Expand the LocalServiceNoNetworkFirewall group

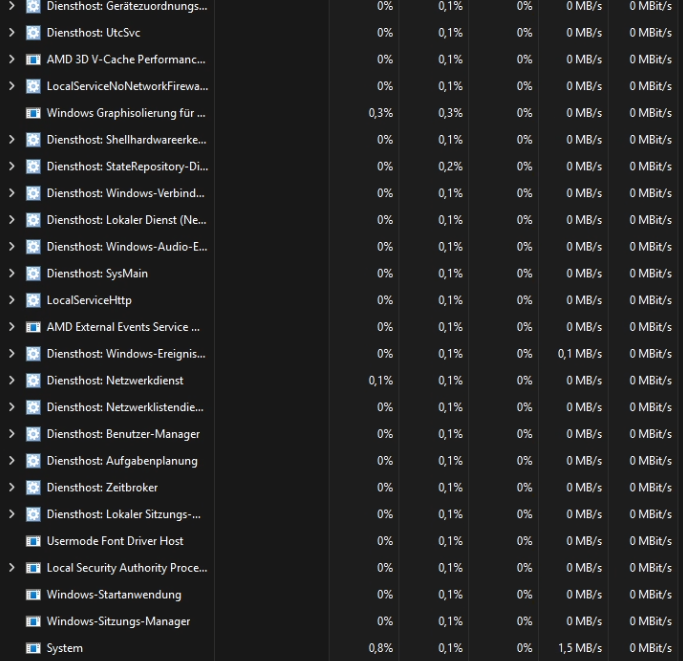point(12,86)
